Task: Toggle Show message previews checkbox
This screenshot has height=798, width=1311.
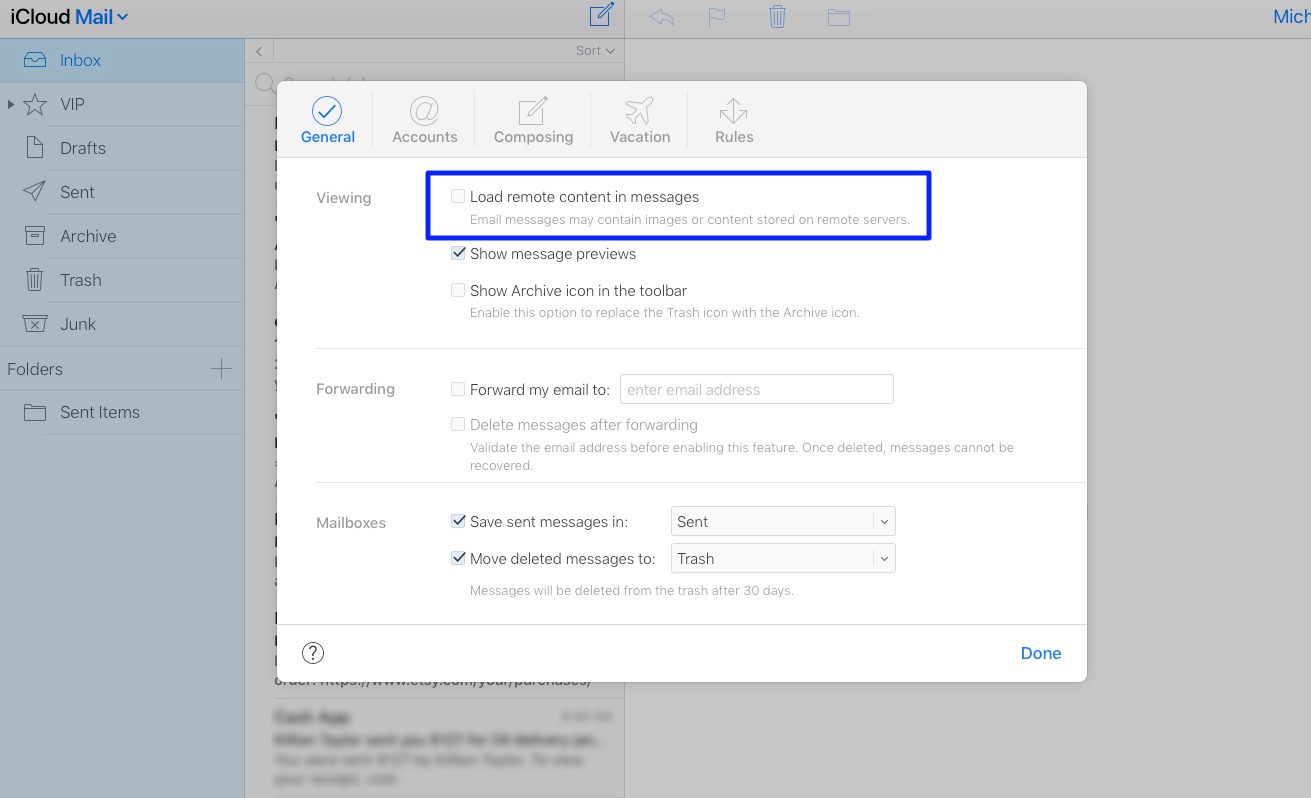Action: pos(458,253)
